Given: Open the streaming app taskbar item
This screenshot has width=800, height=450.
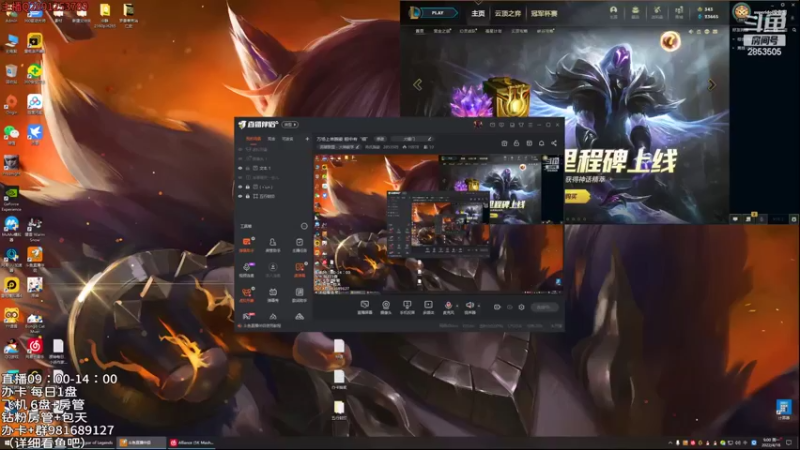Looking at the screenshot, I should pos(141,443).
